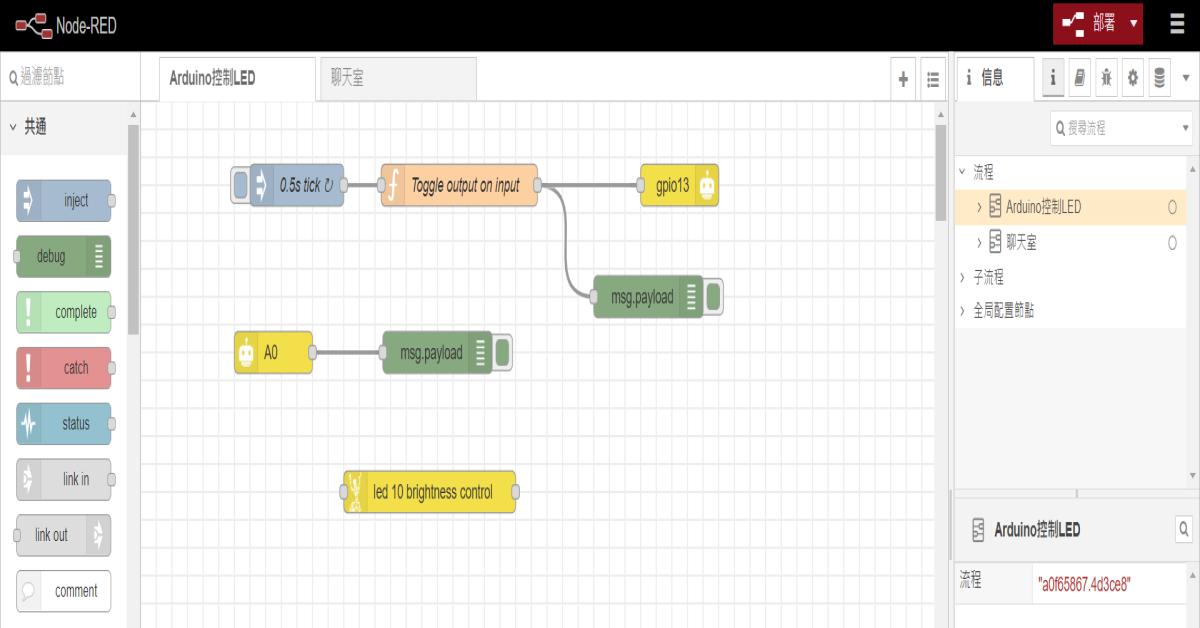Toggle the debug node connected to A0
This screenshot has width=1200, height=628.
504,352
